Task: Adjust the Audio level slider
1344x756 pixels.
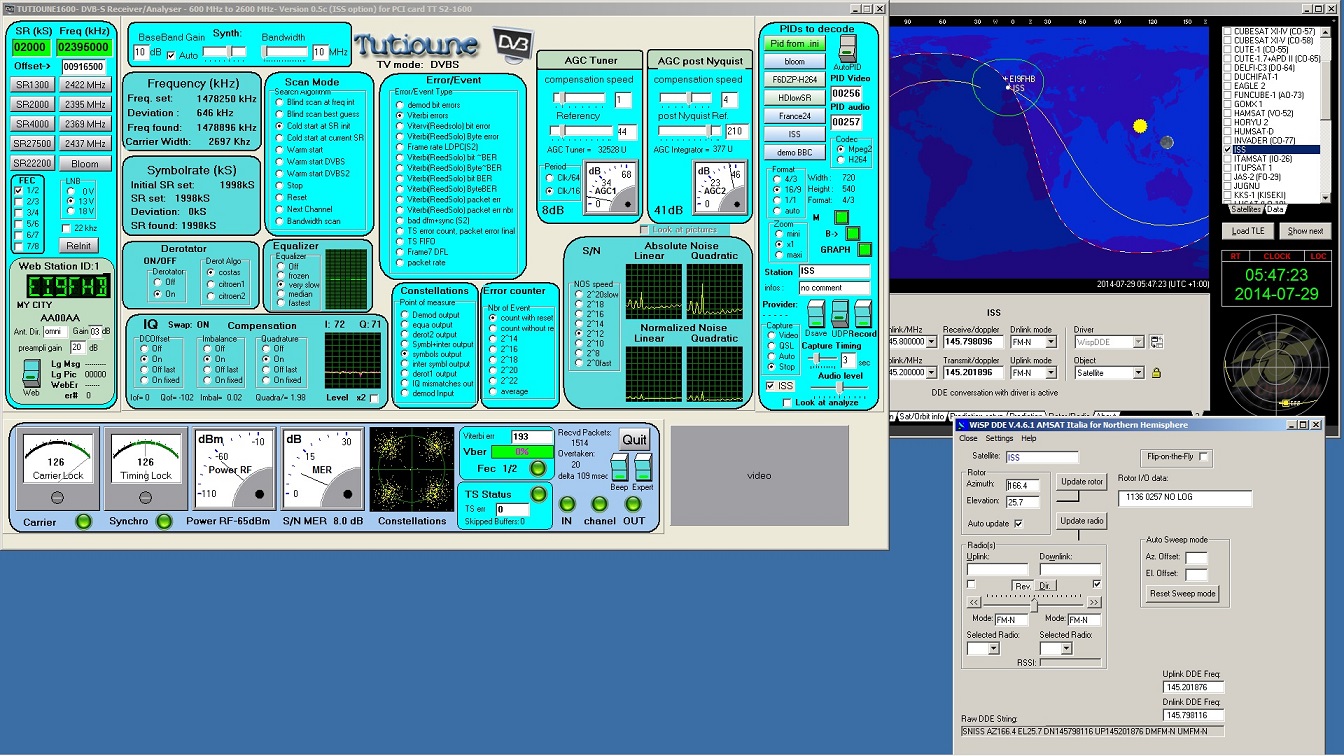Action: pyautogui.click(x=840, y=387)
